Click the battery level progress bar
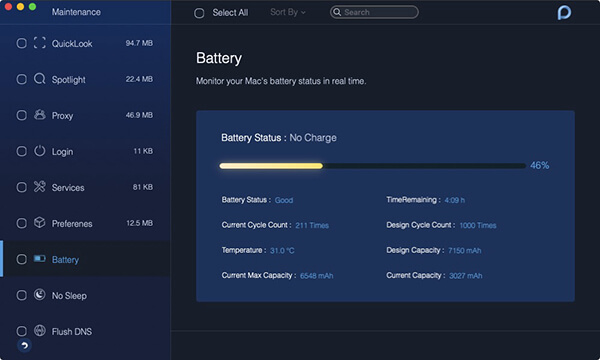The image size is (600, 360). click(372, 166)
